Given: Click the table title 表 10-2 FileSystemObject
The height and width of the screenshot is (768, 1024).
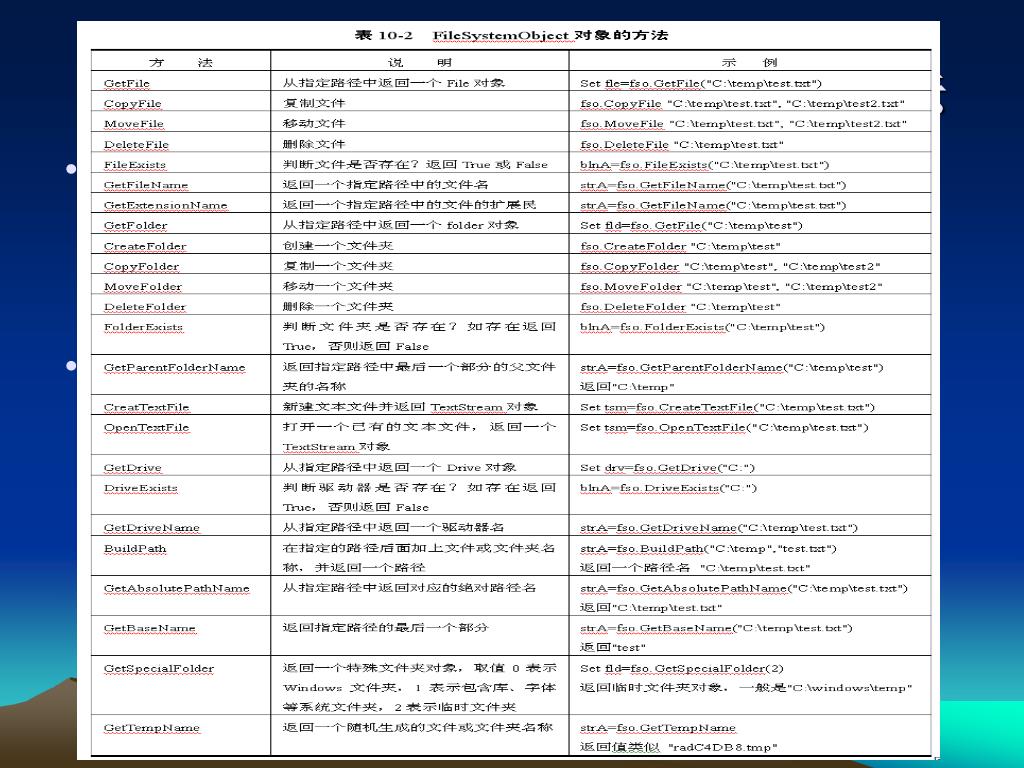Looking at the screenshot, I should tap(511, 35).
